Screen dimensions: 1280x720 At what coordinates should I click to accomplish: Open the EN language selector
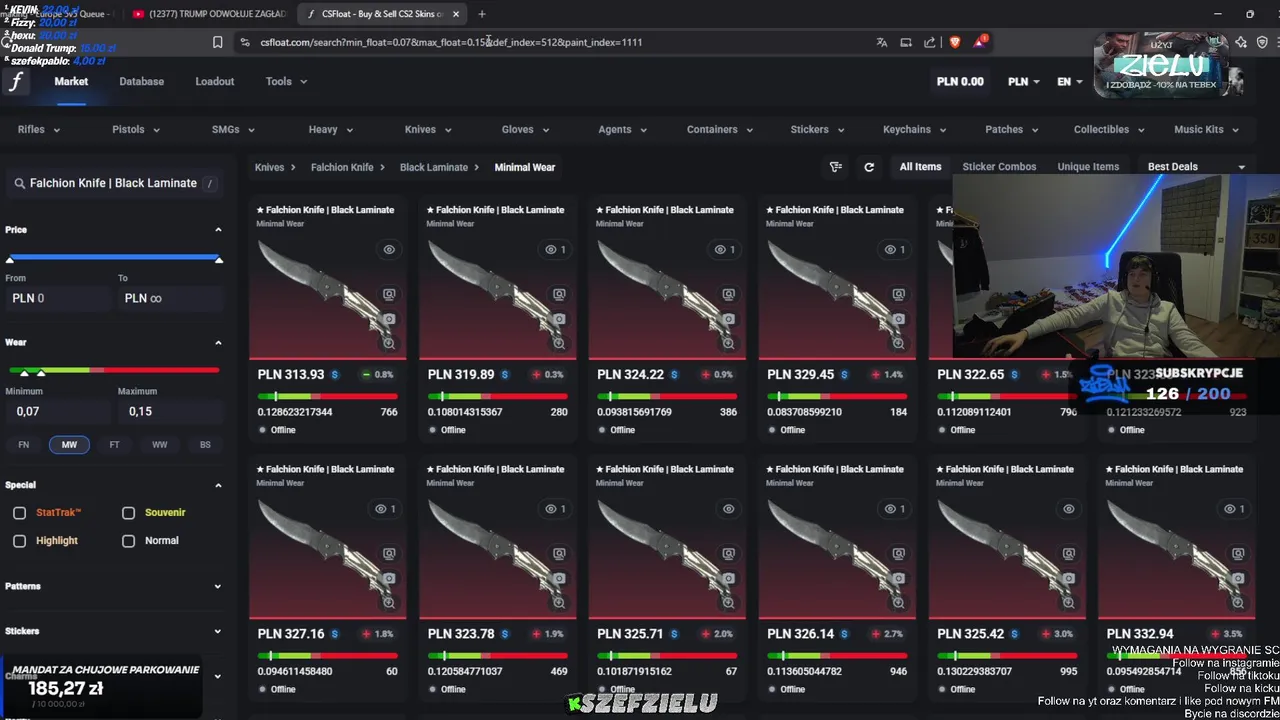coord(1069,82)
